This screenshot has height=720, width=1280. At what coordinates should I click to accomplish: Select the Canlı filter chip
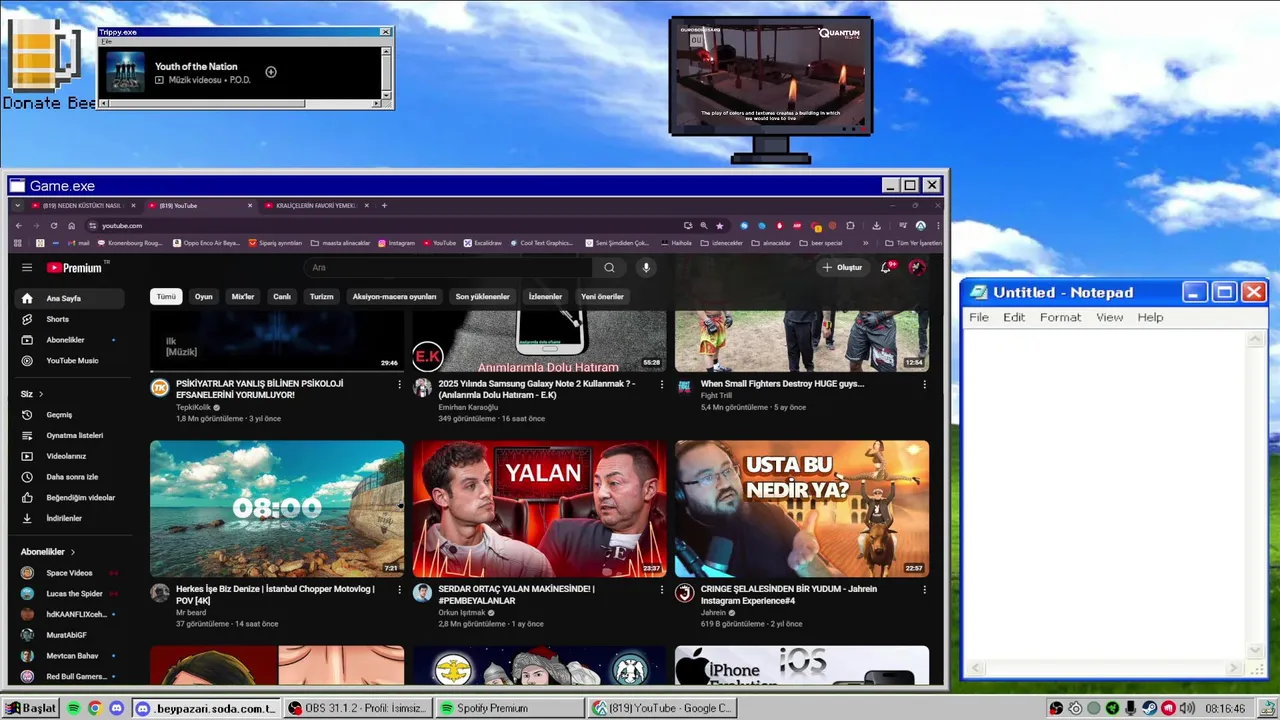coord(282,297)
